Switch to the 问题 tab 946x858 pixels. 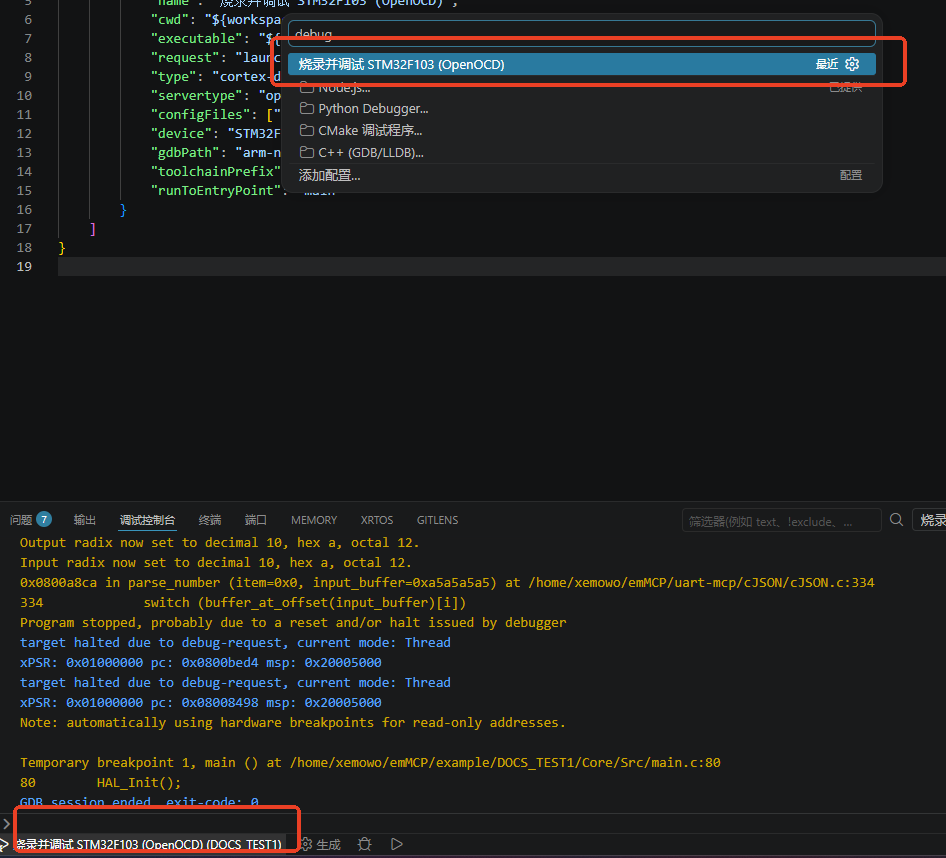click(21, 520)
